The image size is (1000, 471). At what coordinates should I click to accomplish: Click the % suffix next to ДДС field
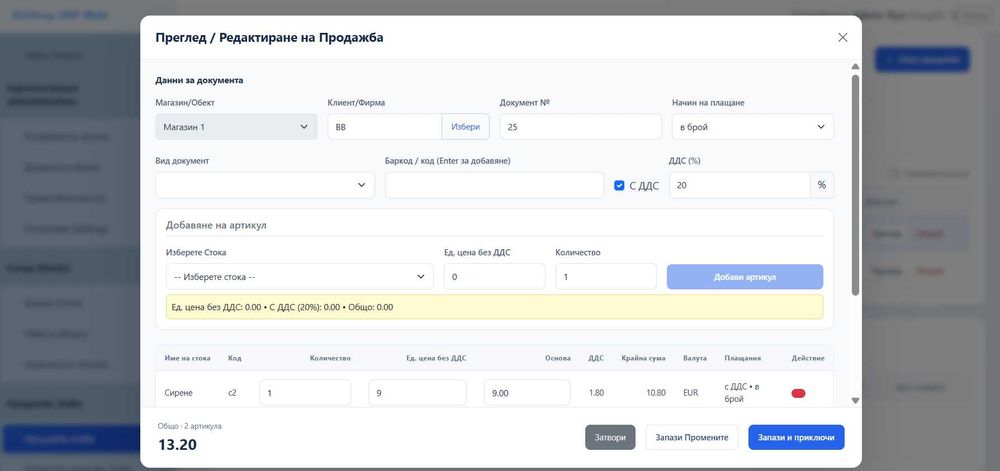click(x=821, y=185)
